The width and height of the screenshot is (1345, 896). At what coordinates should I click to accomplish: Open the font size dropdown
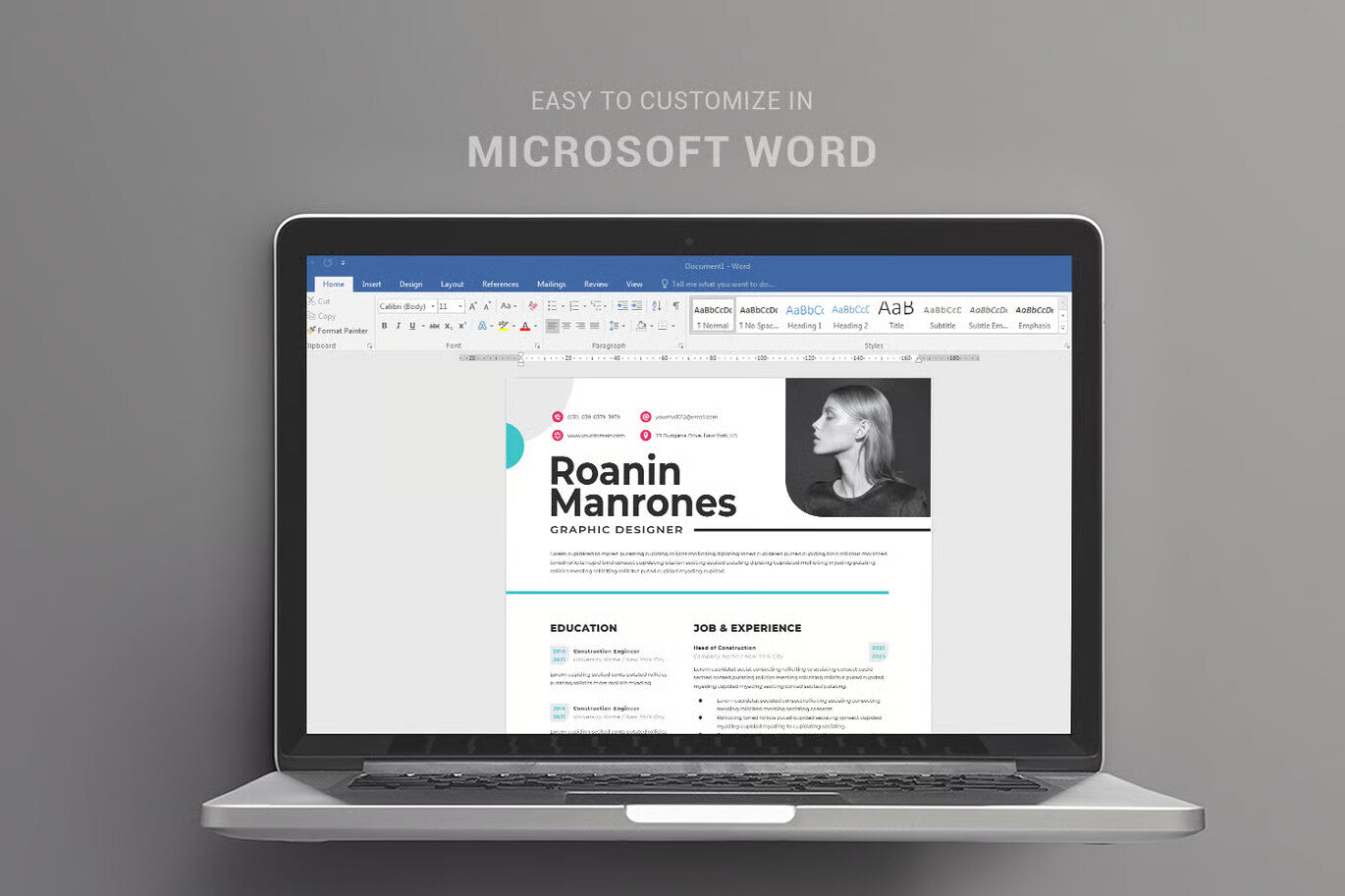[451, 306]
